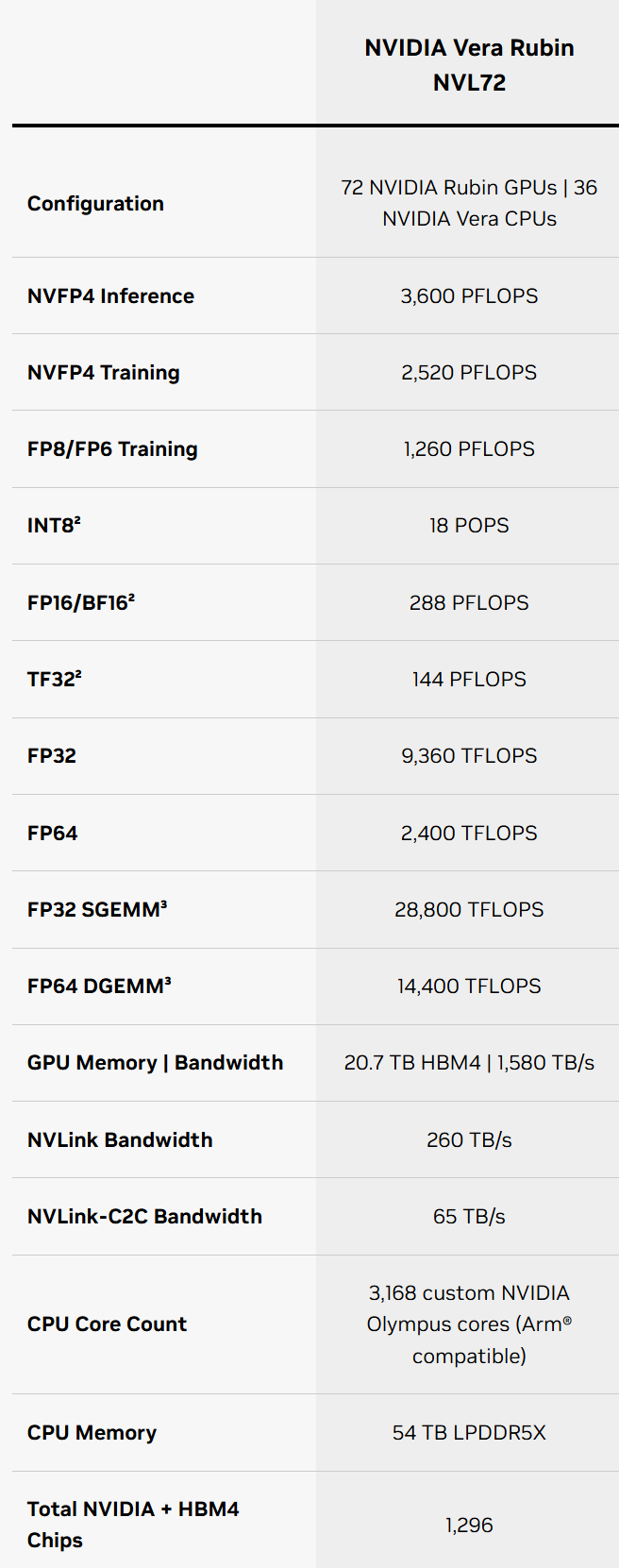
Task: Click the FP64 row label
Action: coord(52,833)
